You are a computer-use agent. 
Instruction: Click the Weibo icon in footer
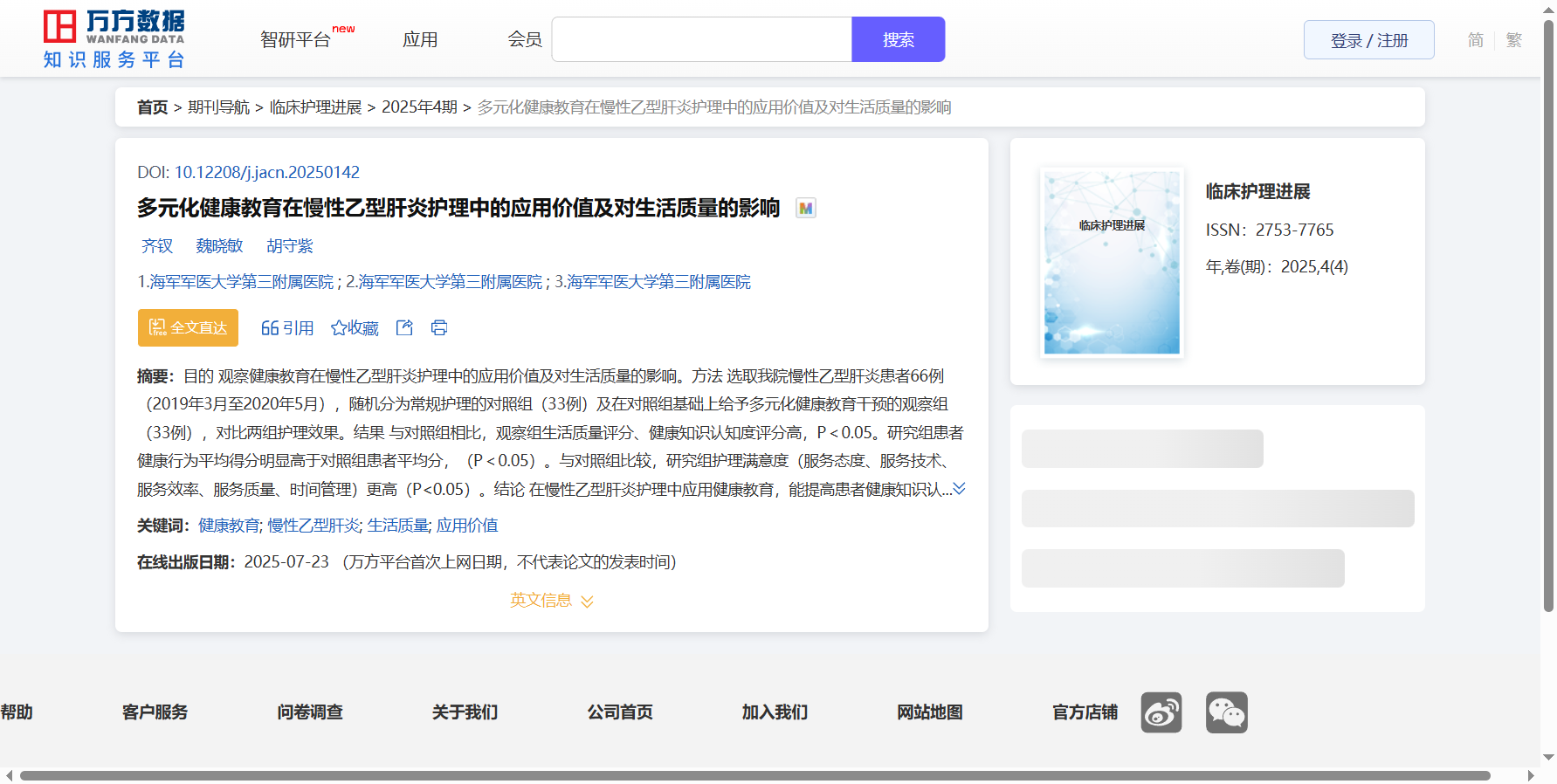coord(1161,712)
